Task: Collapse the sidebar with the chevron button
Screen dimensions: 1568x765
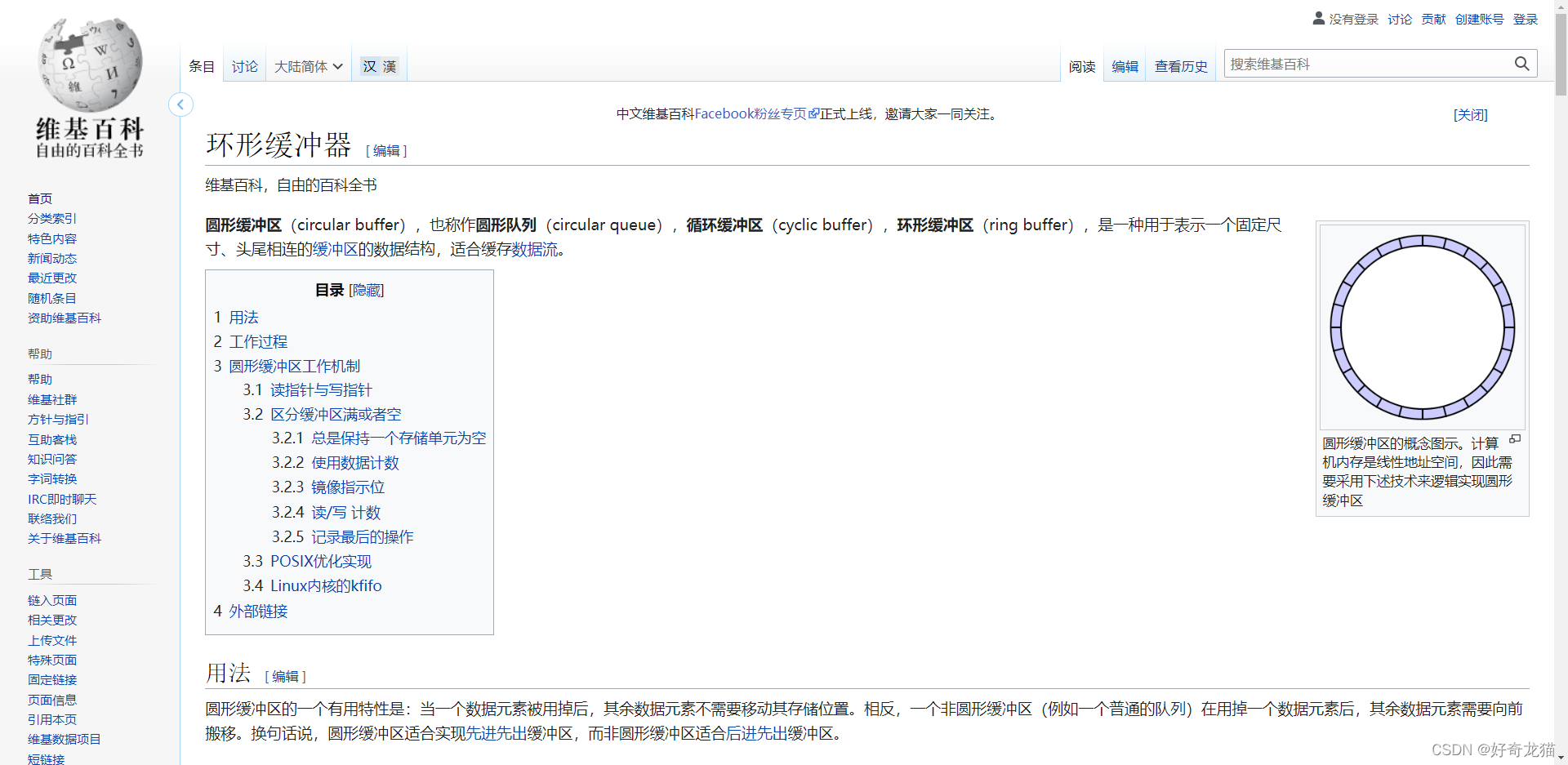Action: tap(180, 105)
